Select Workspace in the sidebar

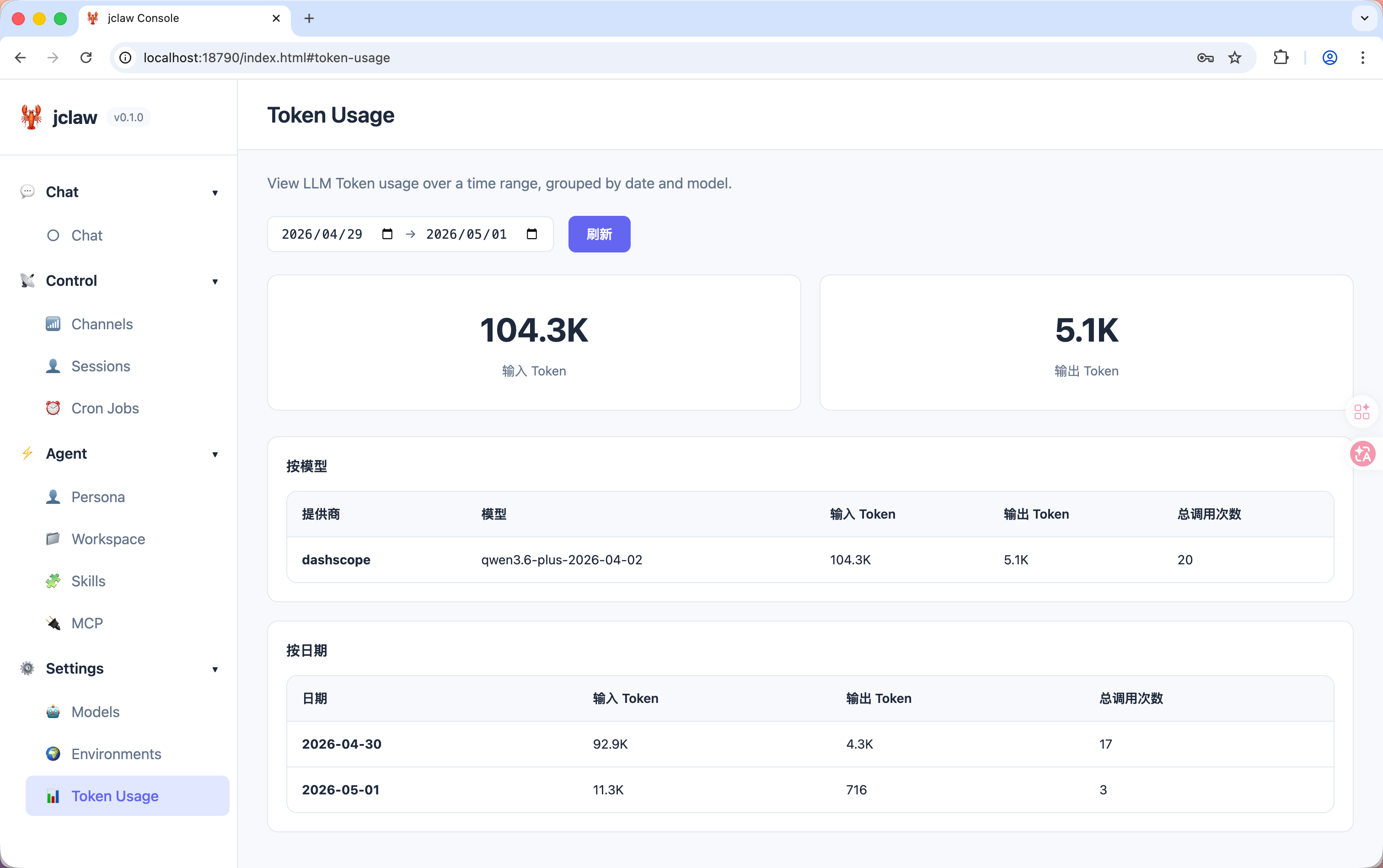128,538
